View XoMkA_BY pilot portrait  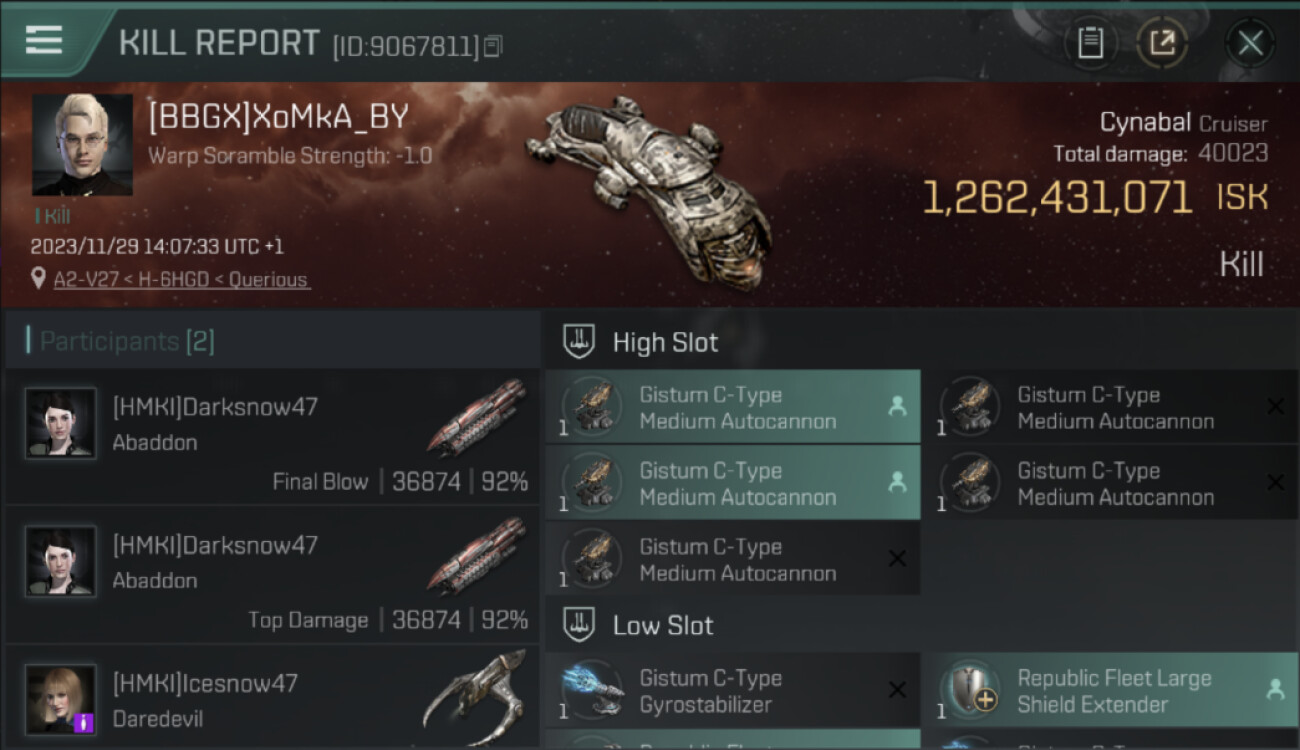(x=82, y=145)
